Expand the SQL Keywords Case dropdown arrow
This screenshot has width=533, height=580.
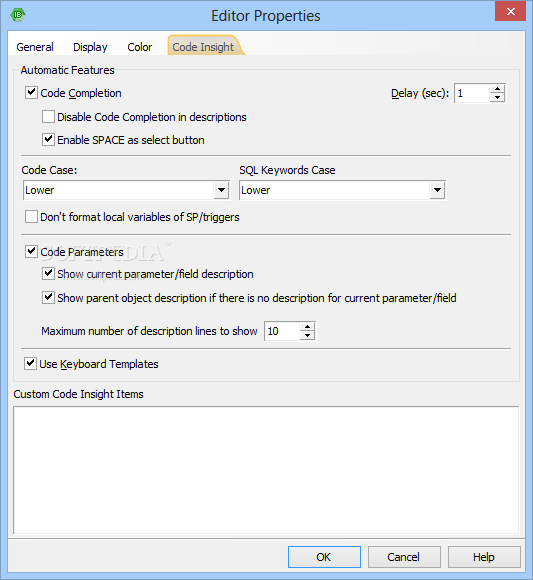point(437,190)
